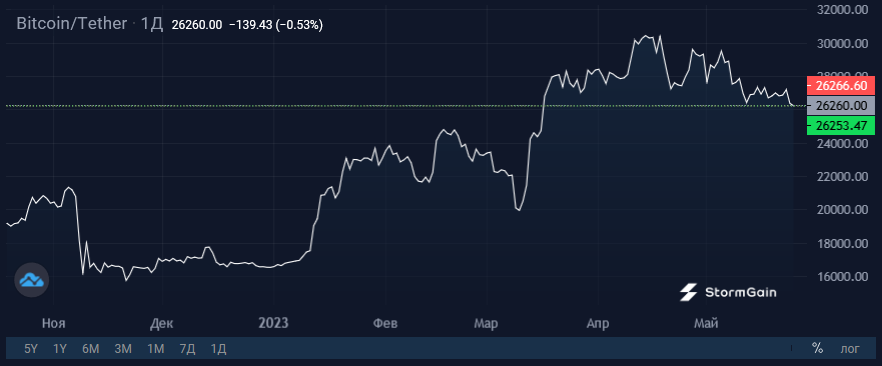The image size is (882, 366).
Task: Switch chart to 3M range
Action: pyautogui.click(x=123, y=349)
